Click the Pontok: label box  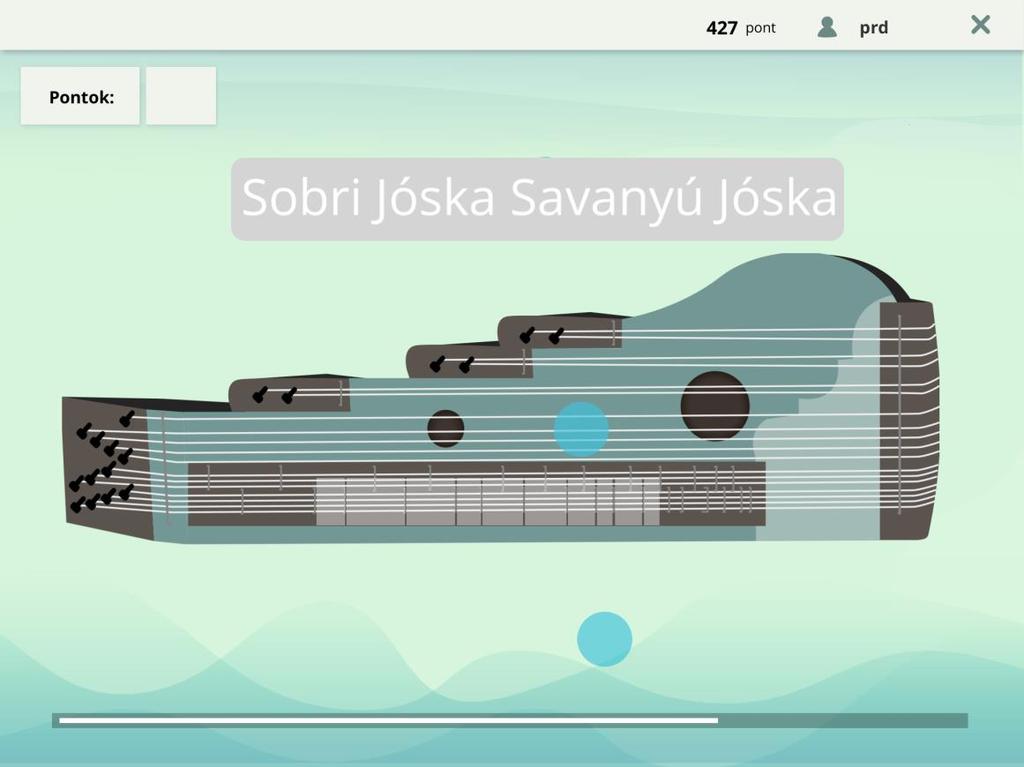click(x=80, y=96)
